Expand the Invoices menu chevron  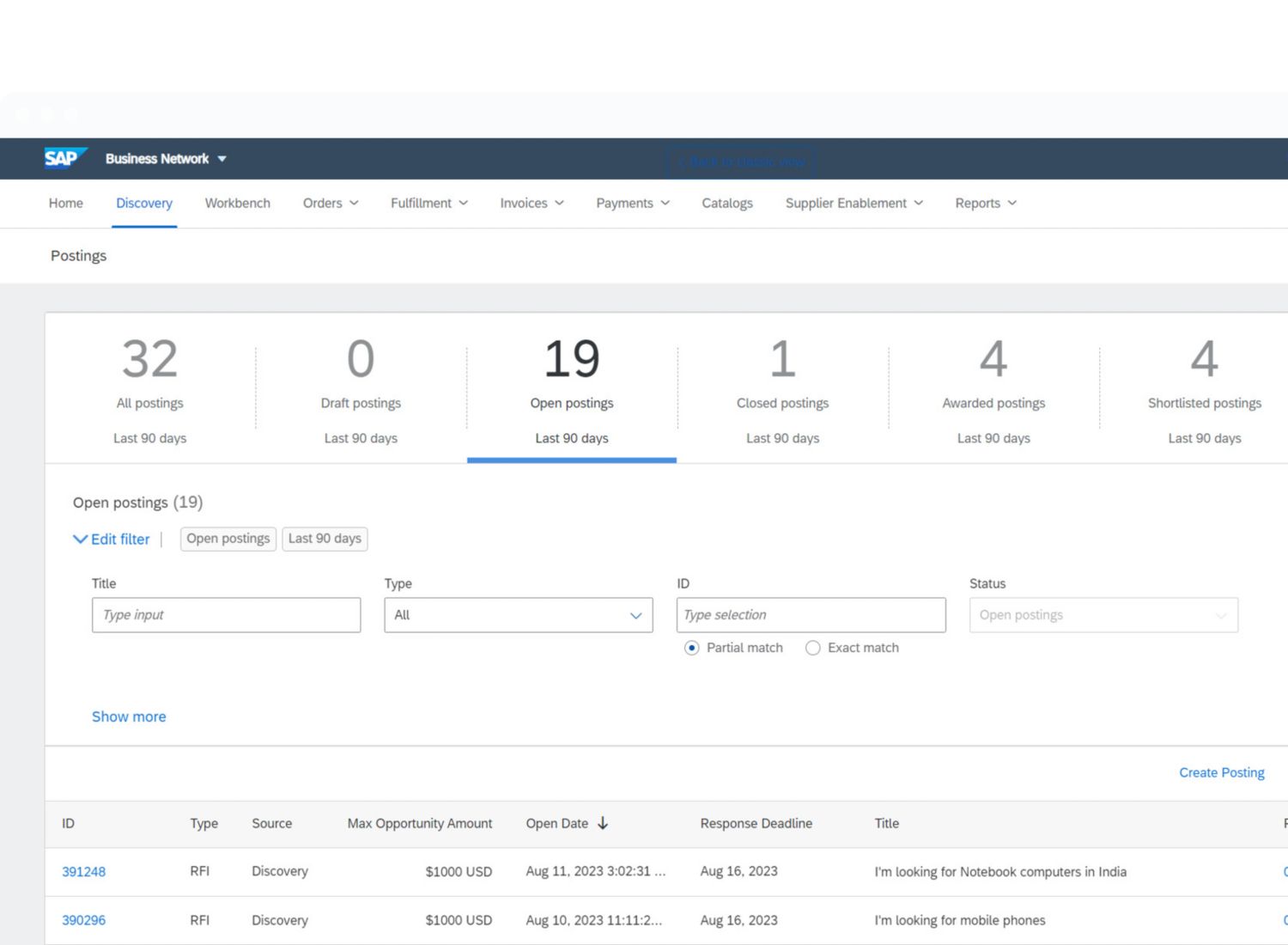559,204
